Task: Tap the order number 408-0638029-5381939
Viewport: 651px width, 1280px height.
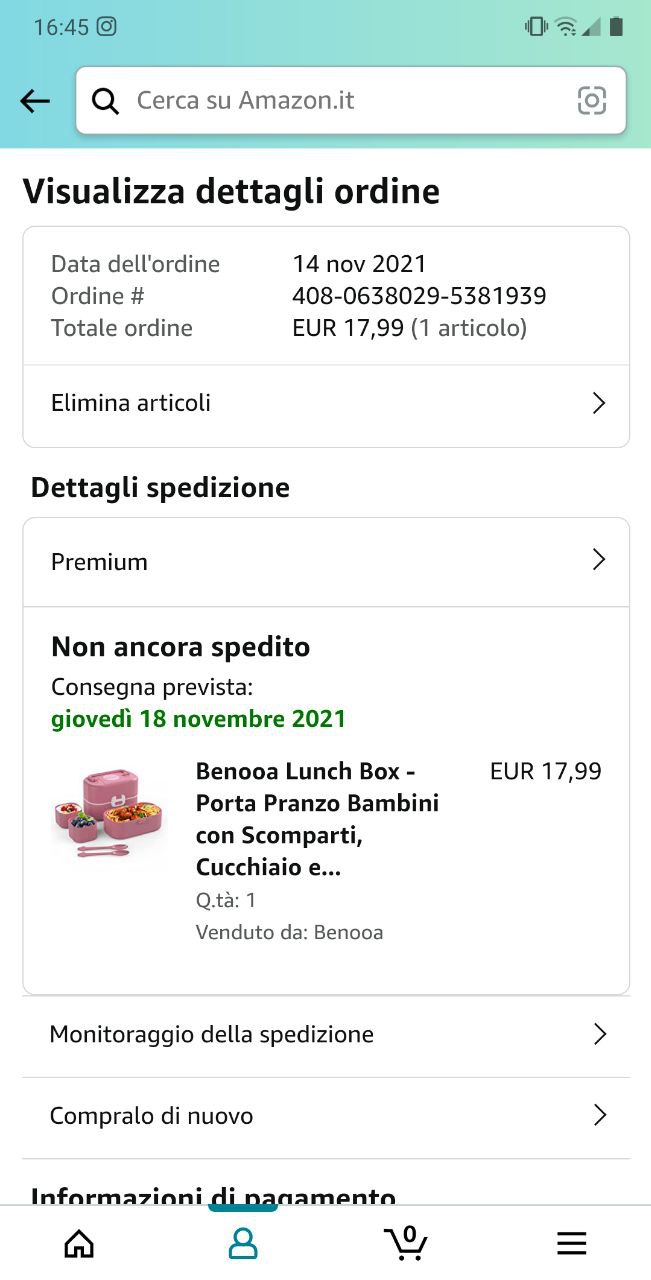Action: pyautogui.click(x=419, y=296)
